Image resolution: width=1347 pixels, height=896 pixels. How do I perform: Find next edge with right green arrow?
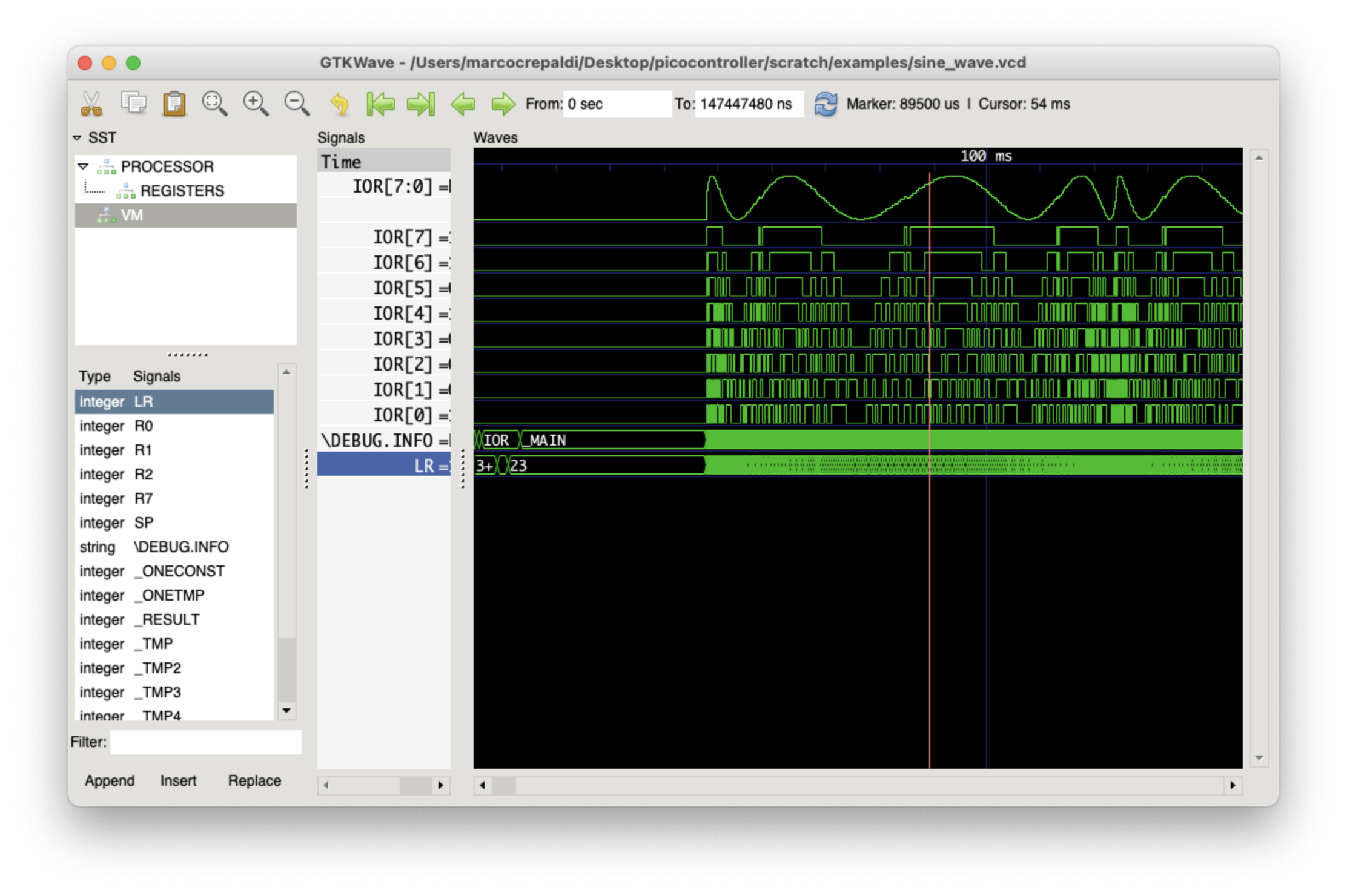click(x=503, y=104)
